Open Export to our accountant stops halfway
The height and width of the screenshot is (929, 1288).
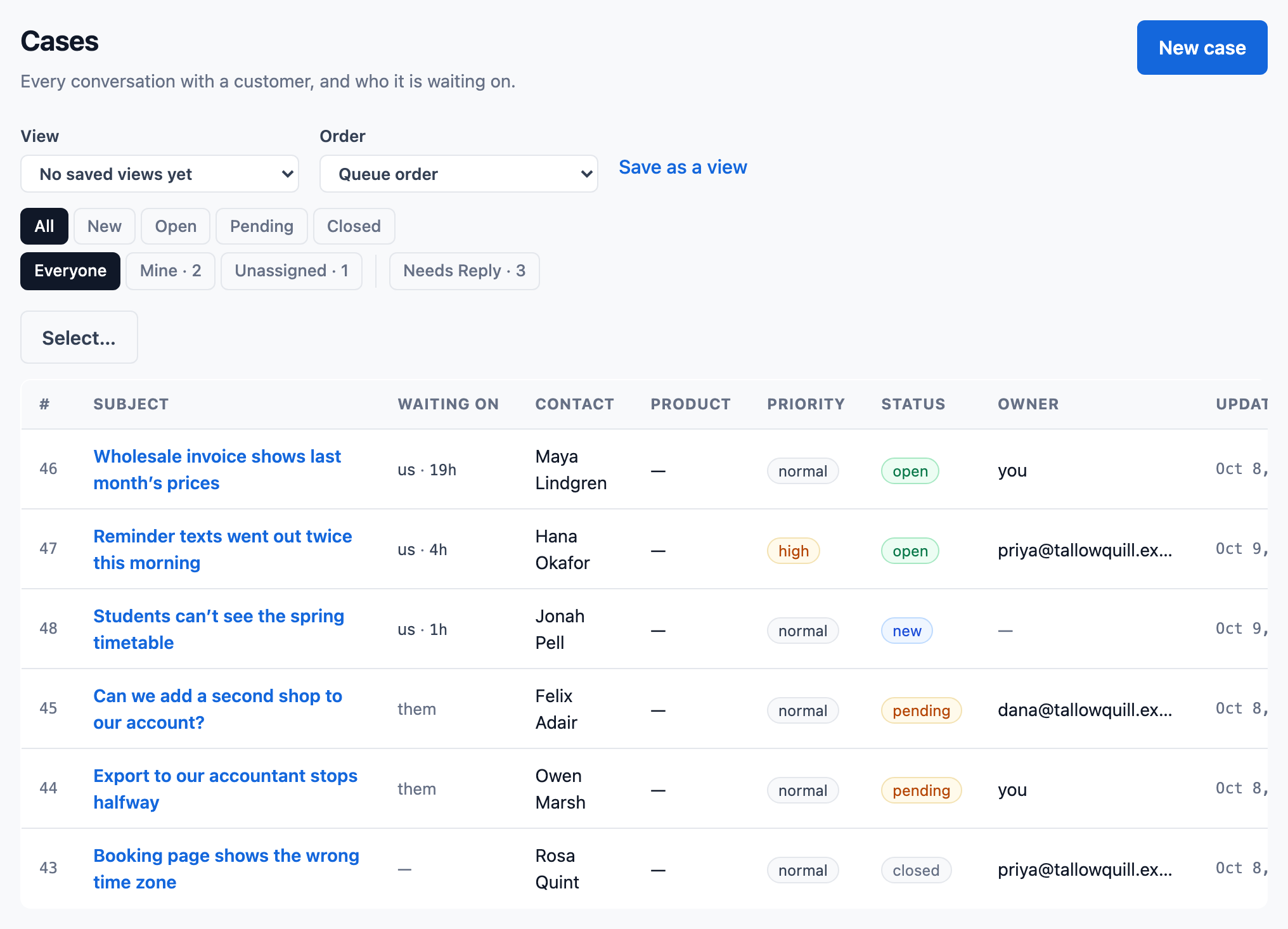click(226, 789)
